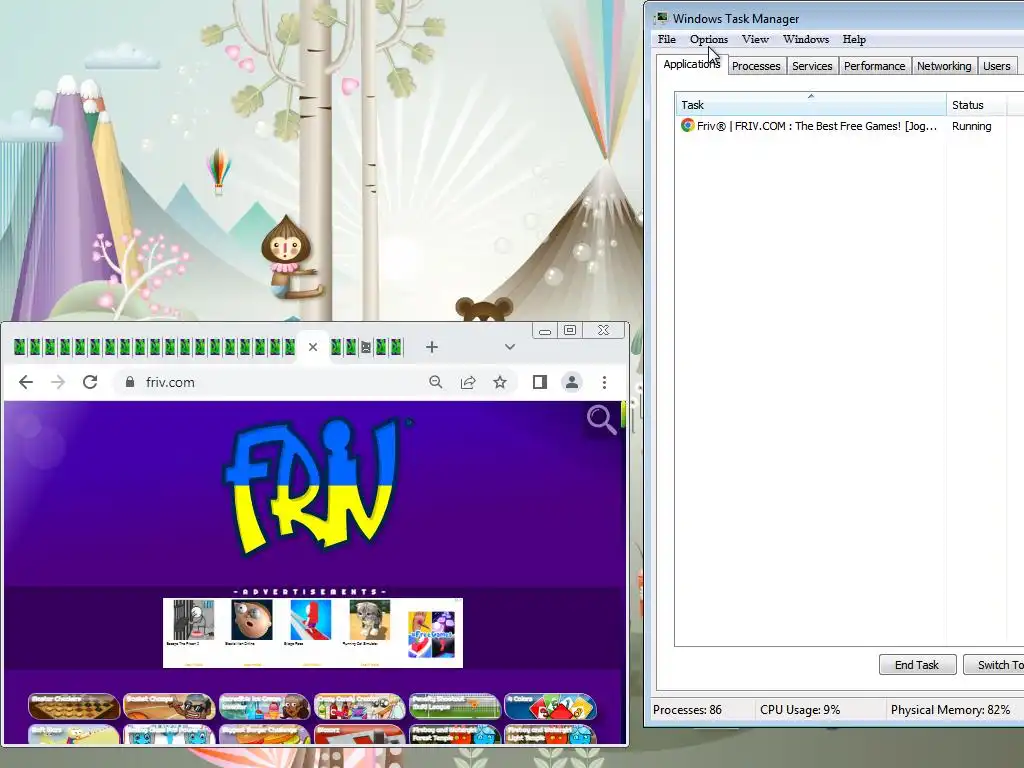Open Chrome's side panel
Screen dimensions: 1024x768
point(539,382)
